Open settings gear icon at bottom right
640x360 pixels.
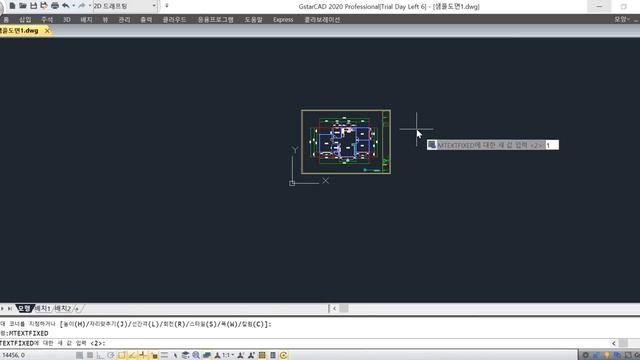586,355
